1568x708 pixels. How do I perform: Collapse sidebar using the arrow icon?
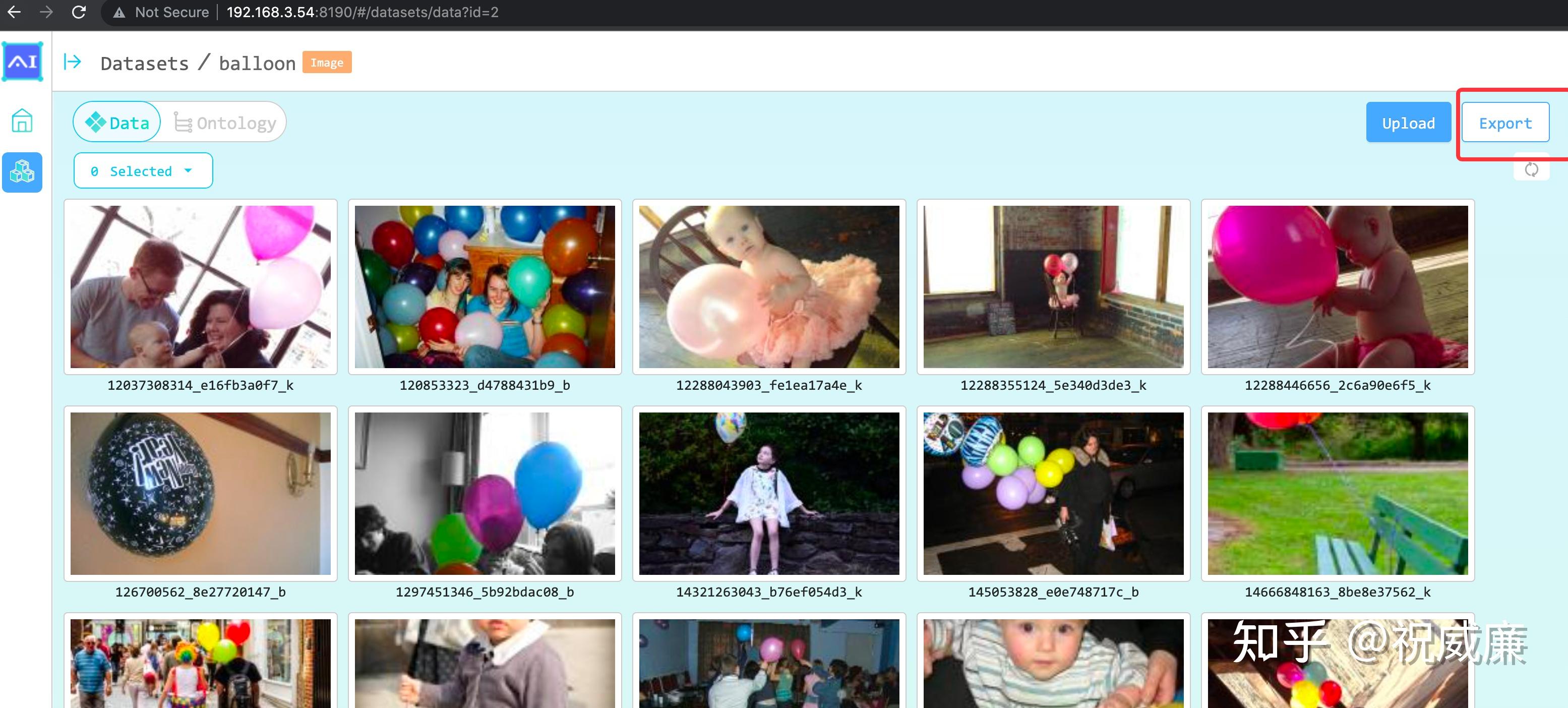click(x=73, y=62)
